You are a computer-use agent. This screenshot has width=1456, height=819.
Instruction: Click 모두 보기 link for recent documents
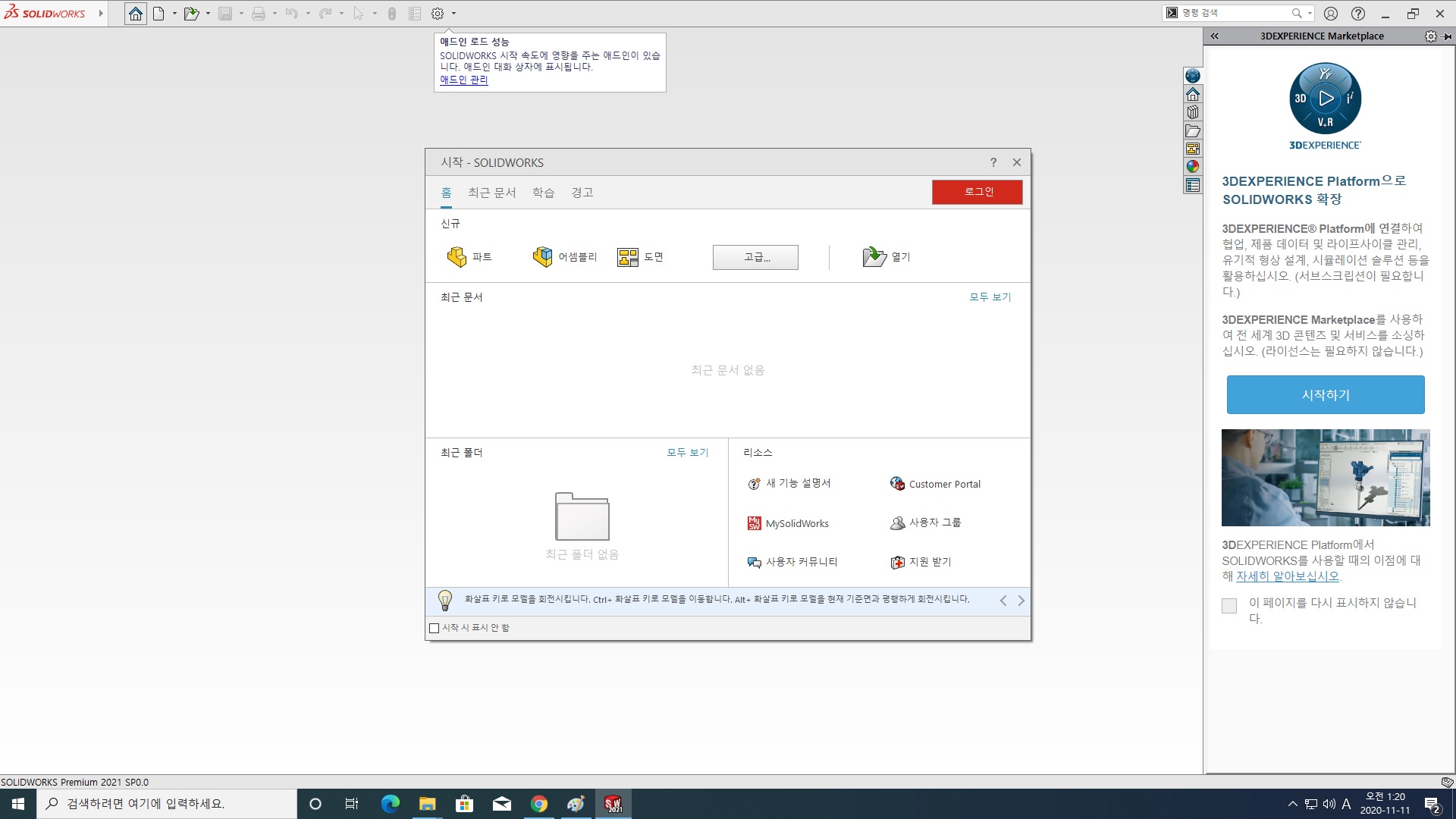pyautogui.click(x=990, y=297)
